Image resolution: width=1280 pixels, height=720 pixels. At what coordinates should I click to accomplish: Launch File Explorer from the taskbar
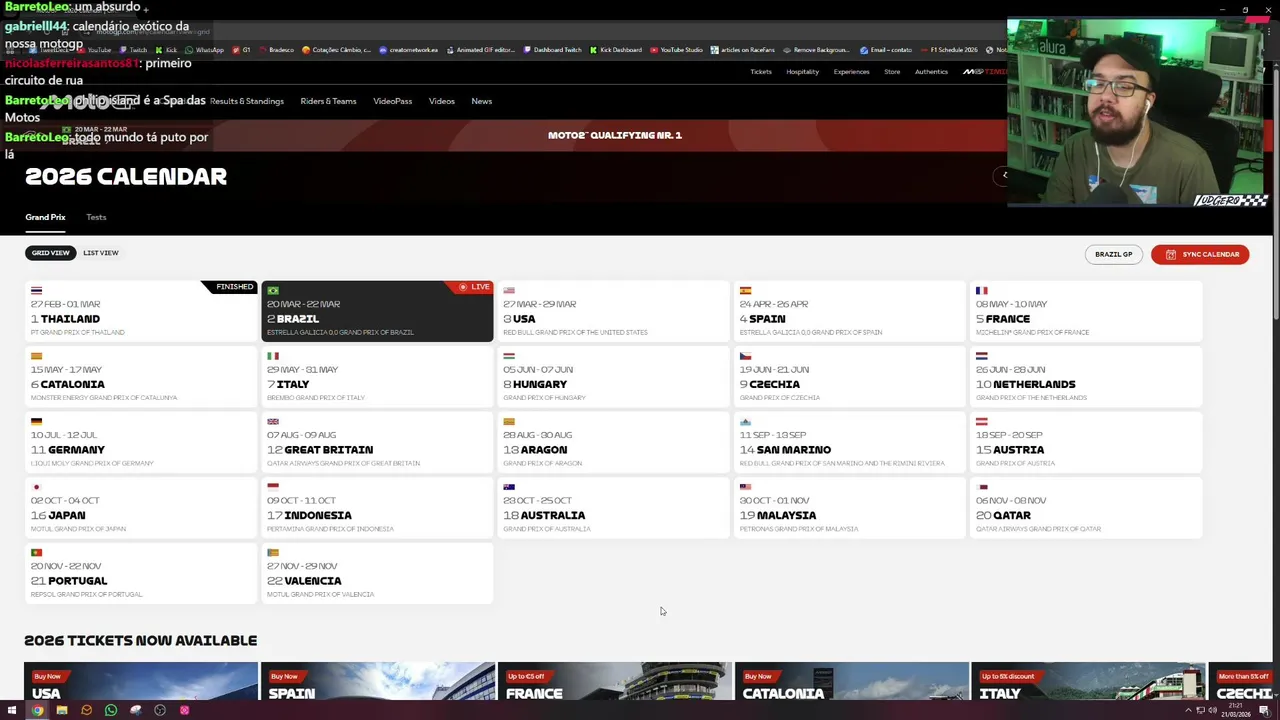[x=61, y=710]
